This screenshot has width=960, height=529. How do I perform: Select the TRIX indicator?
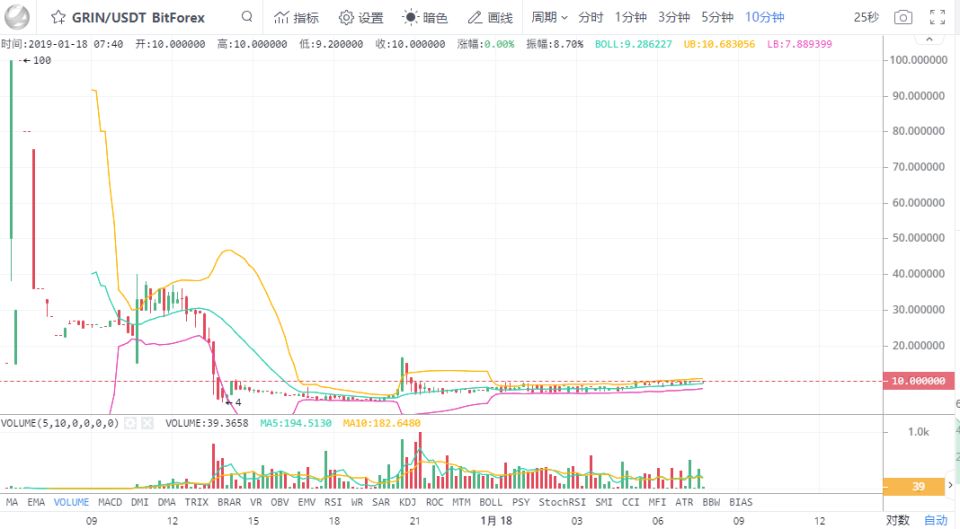197,502
